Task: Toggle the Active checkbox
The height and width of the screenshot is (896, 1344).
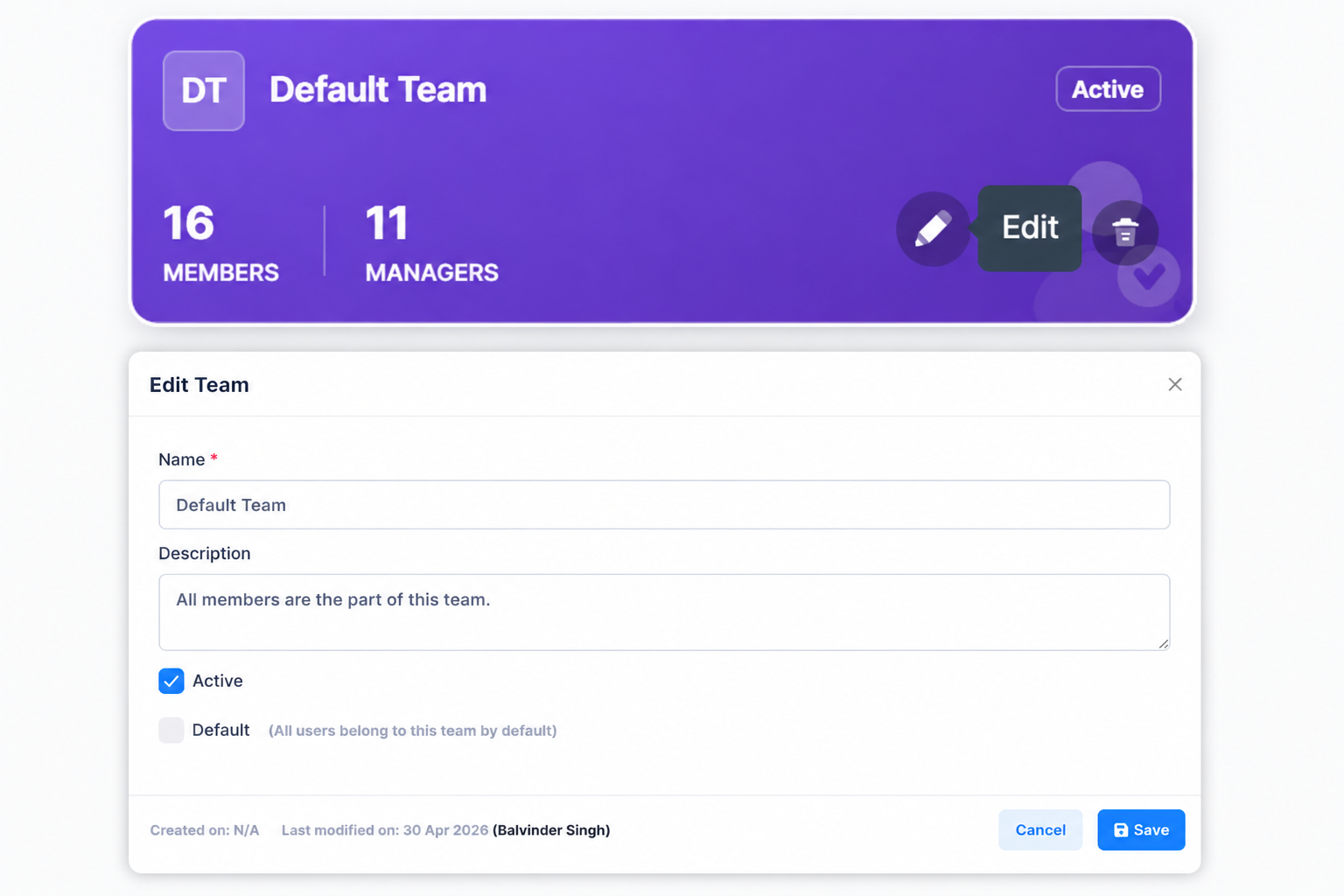Action: click(x=171, y=681)
